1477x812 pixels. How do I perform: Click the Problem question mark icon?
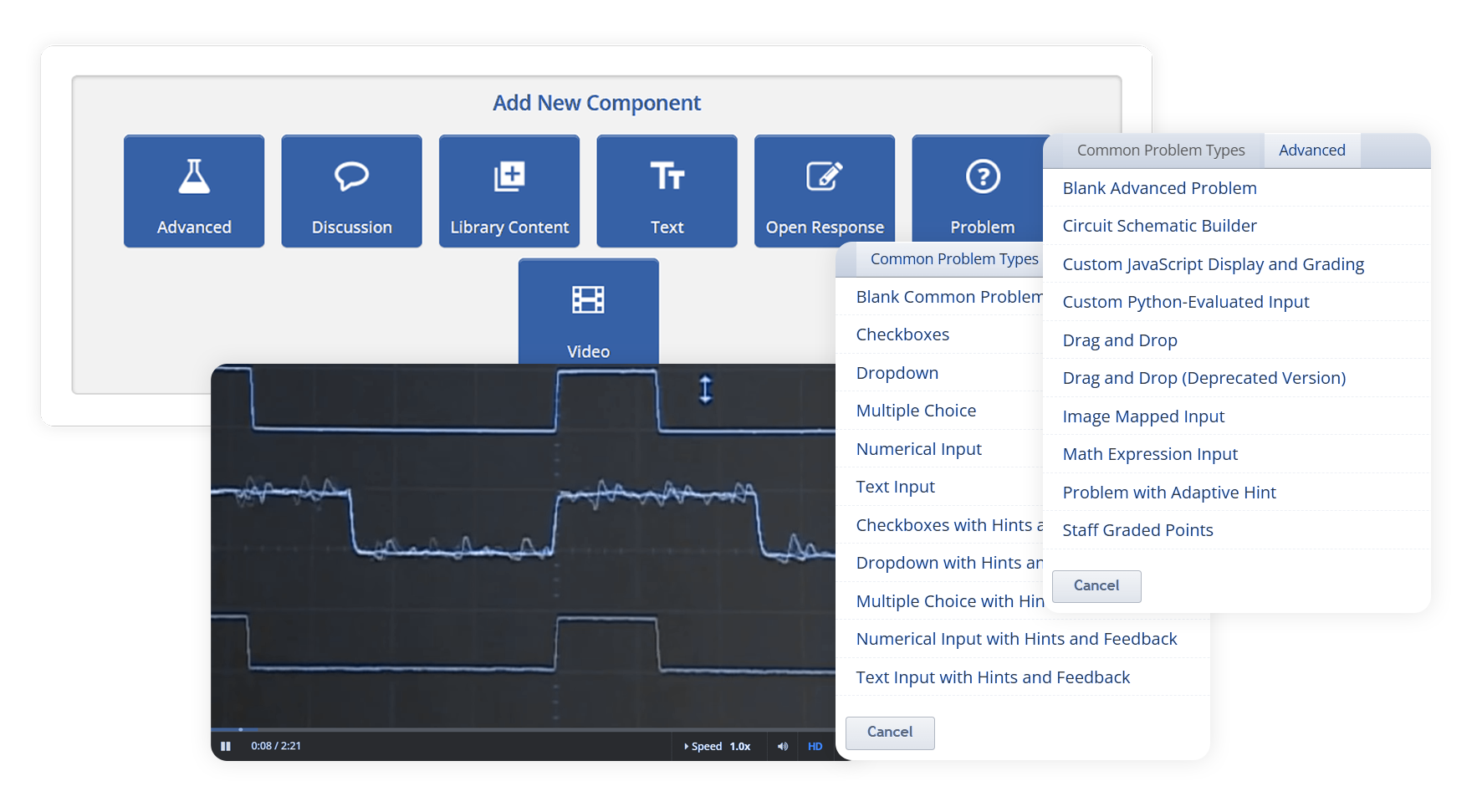tap(982, 177)
